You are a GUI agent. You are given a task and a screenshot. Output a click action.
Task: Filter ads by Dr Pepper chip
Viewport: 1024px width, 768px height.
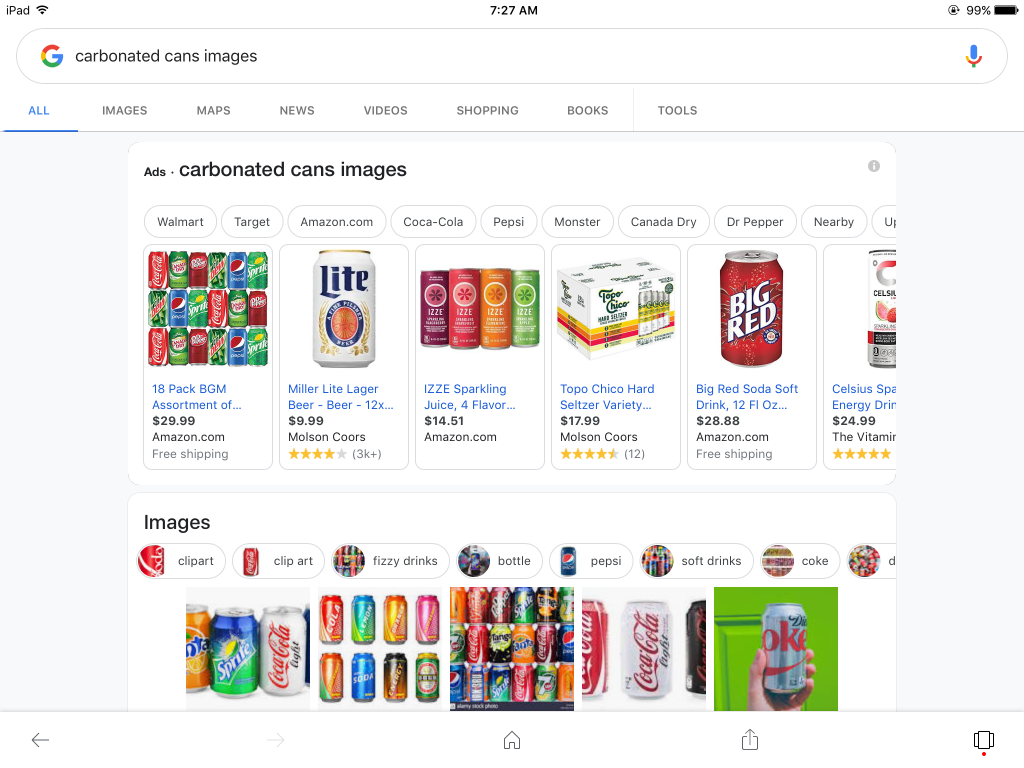pyautogui.click(x=755, y=222)
